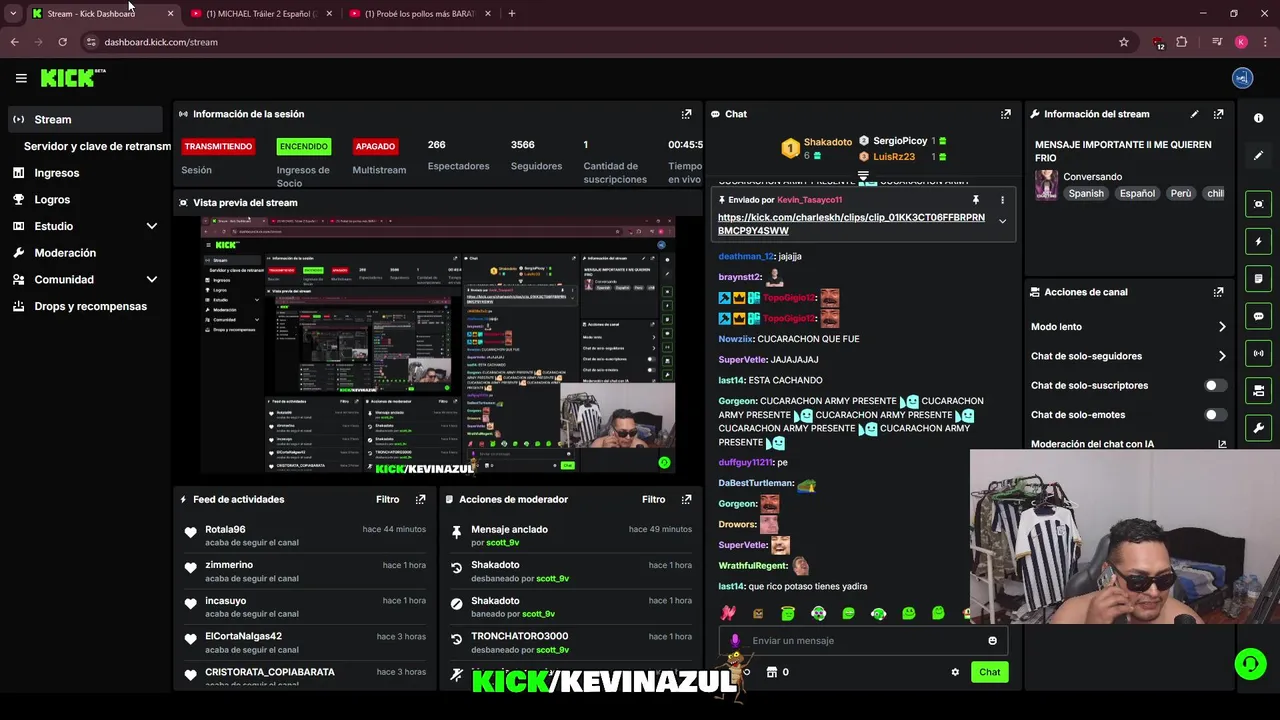Toggle the lightning bolt icon in right rail
The height and width of the screenshot is (720, 1280).
point(1258,241)
